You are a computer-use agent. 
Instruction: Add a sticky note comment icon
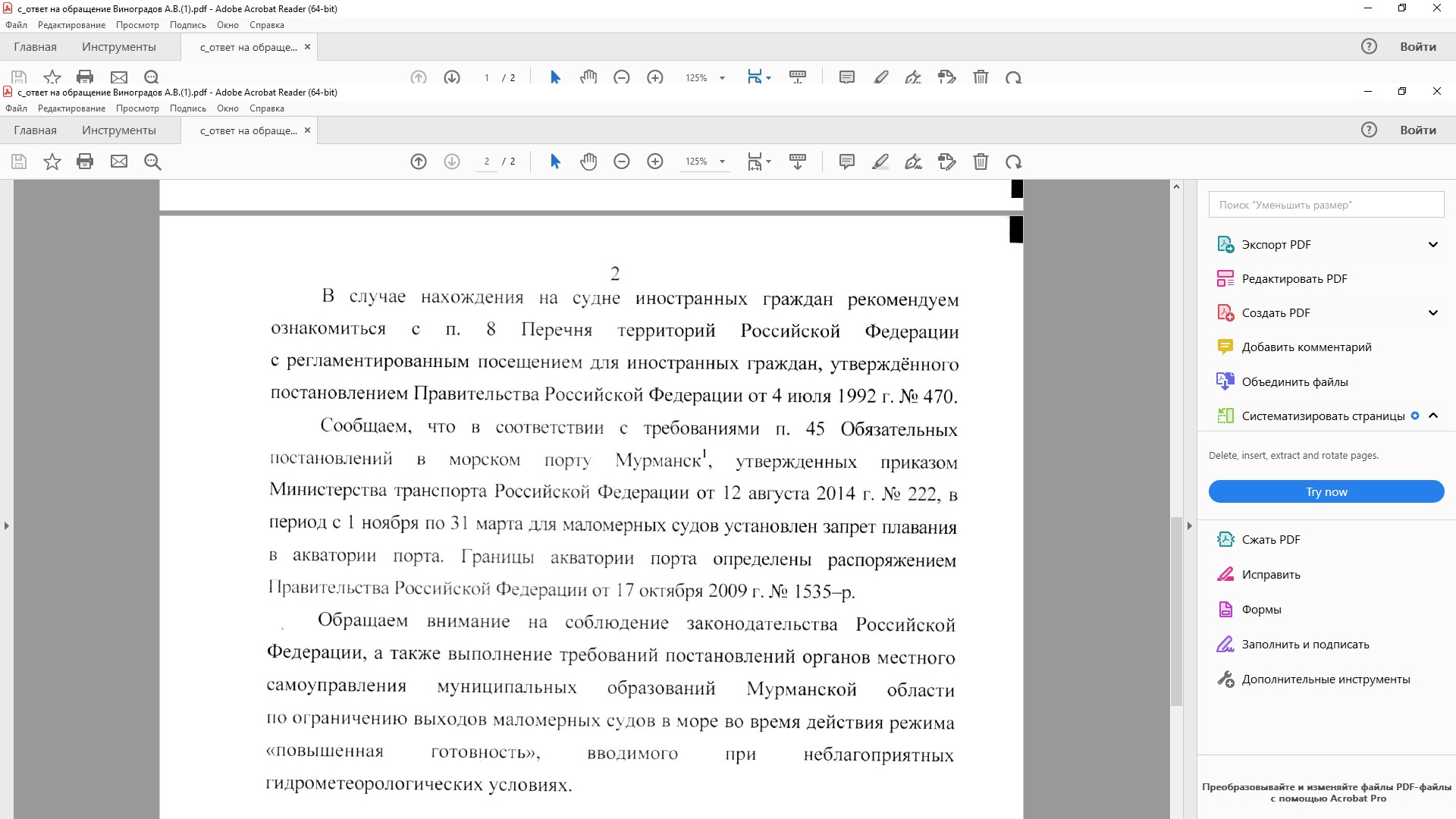(x=847, y=162)
